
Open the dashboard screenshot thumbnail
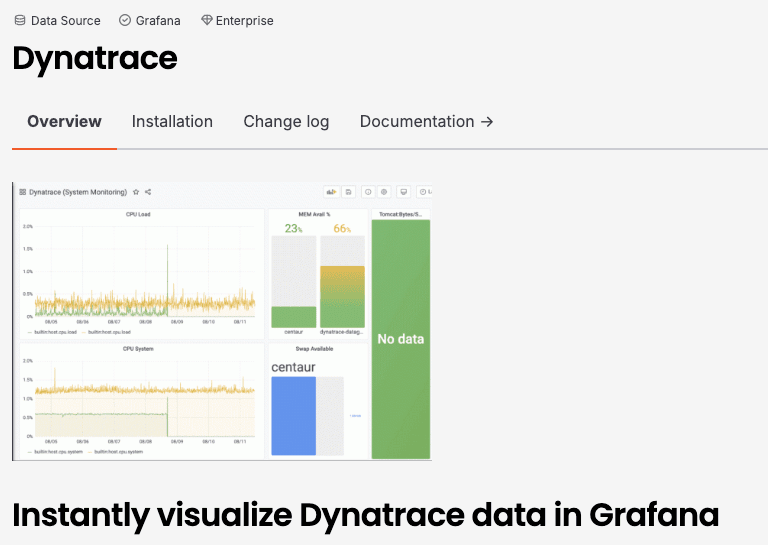point(222,321)
